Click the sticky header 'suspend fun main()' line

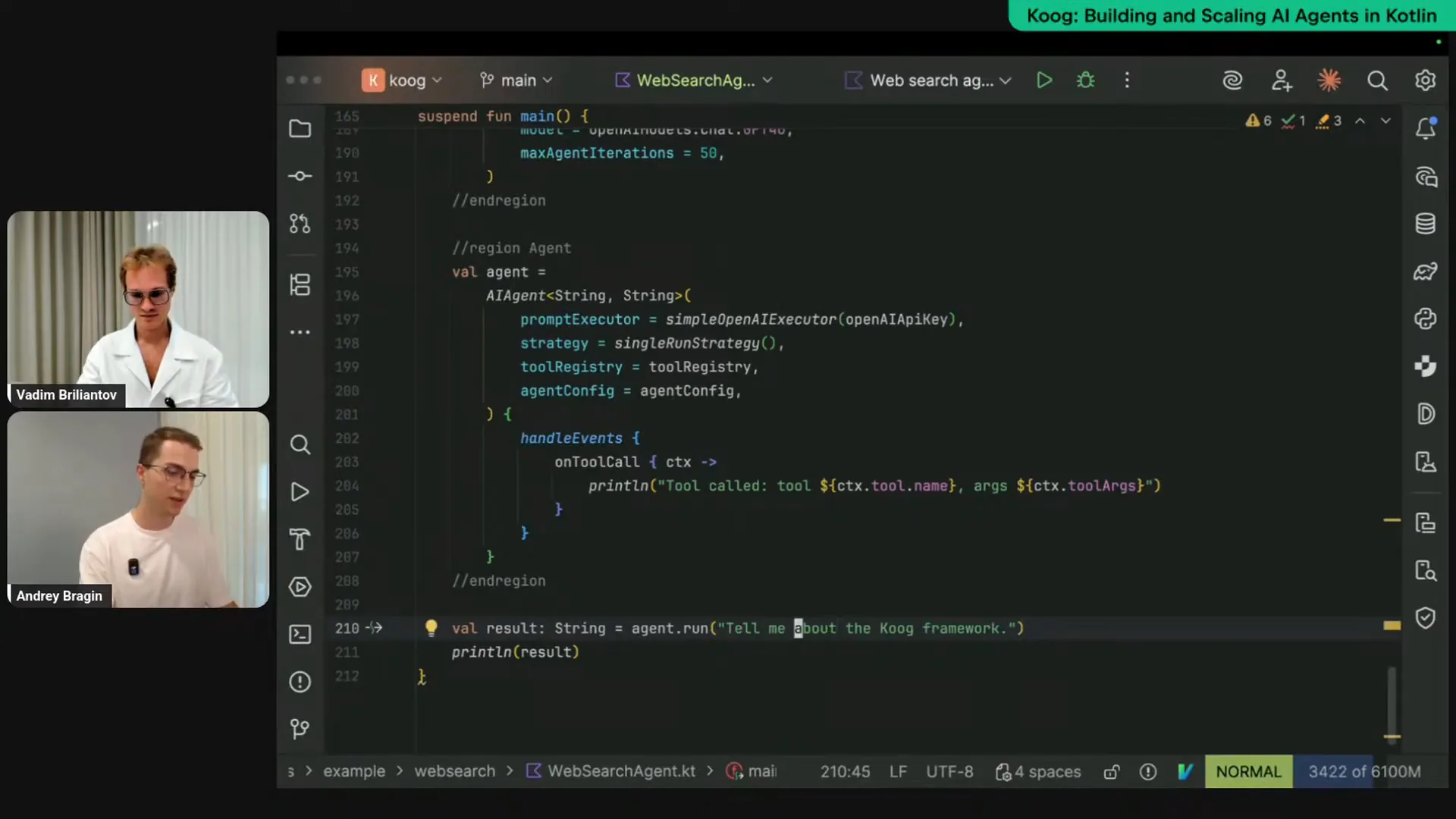[x=502, y=116]
